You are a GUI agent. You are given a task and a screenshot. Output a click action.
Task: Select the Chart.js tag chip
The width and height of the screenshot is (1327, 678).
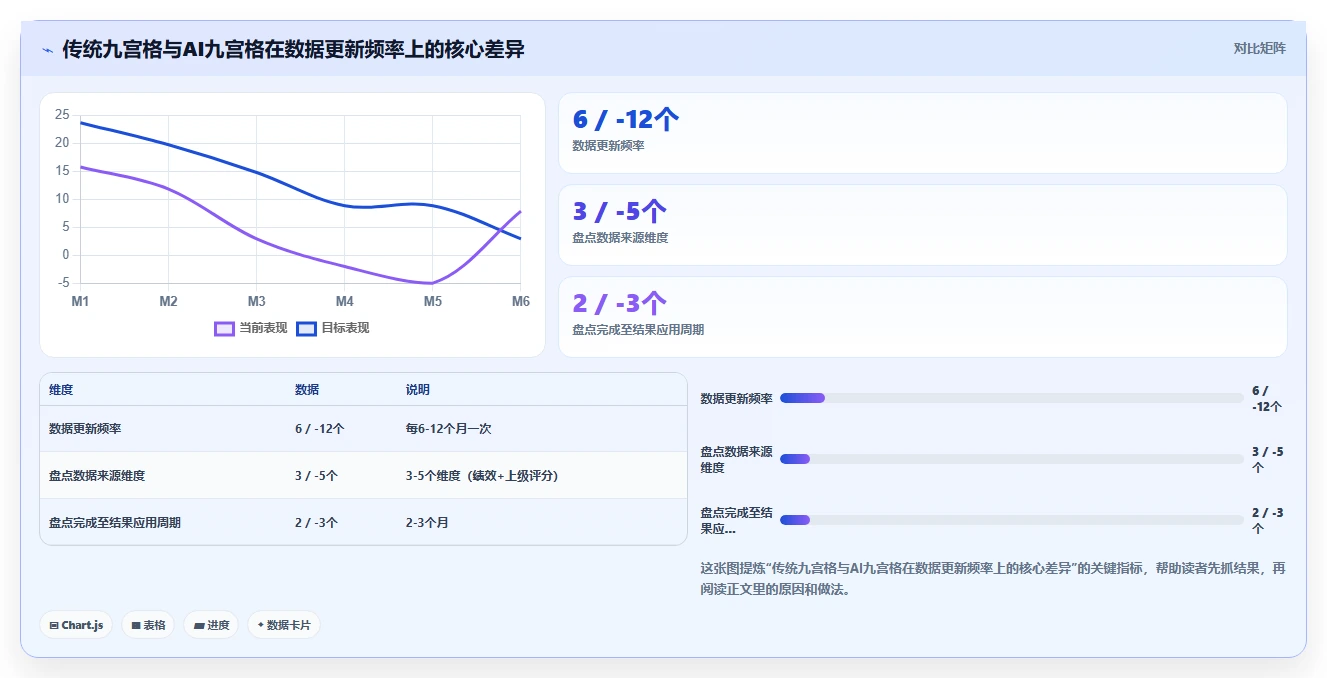pos(77,625)
